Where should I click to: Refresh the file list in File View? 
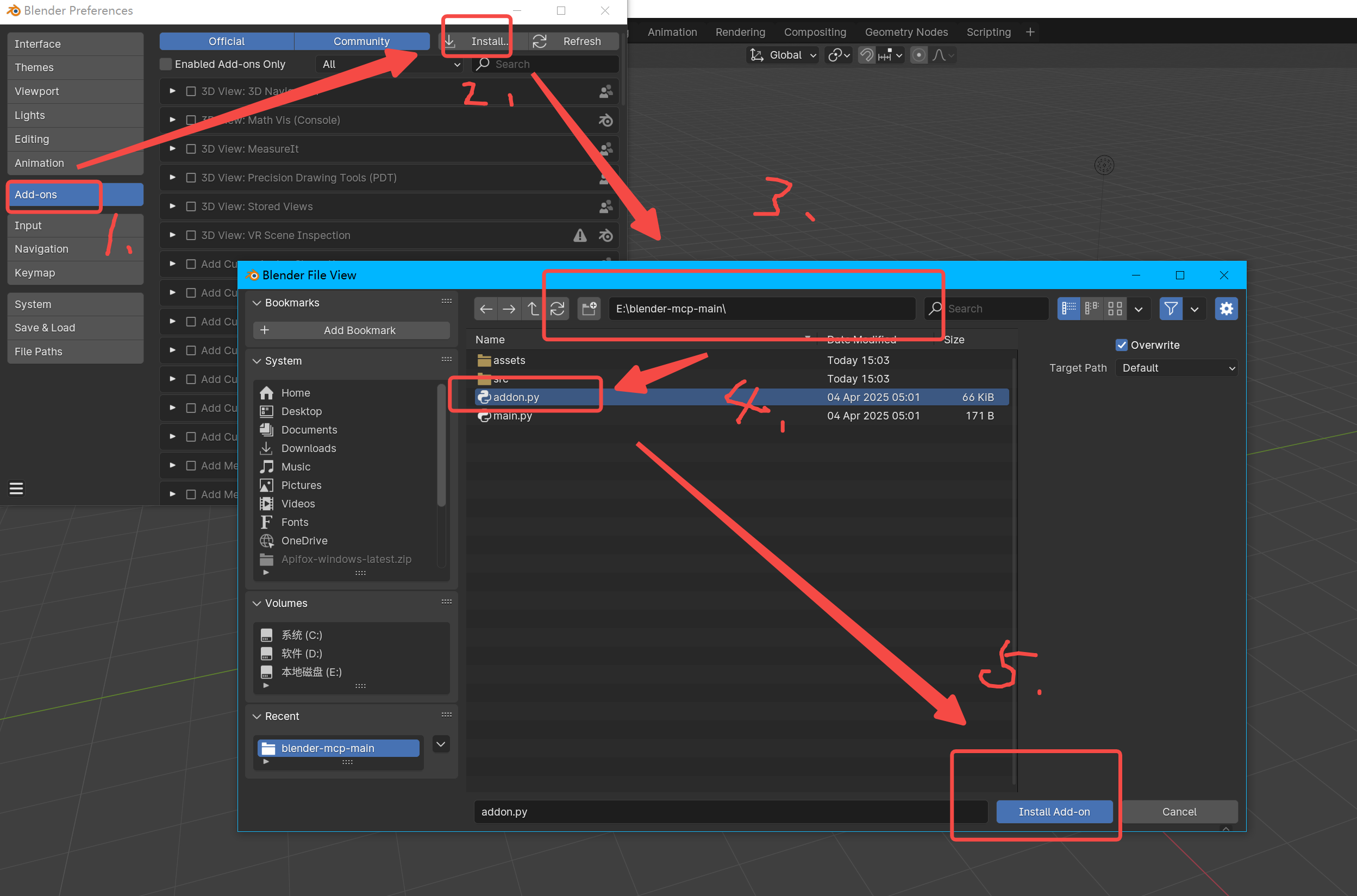[x=557, y=309]
